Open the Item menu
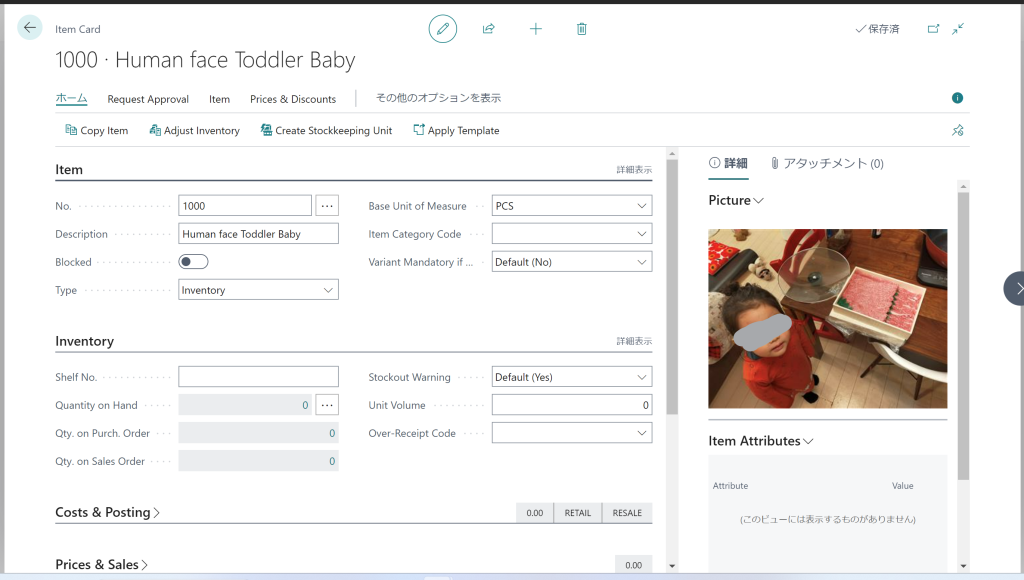 point(219,99)
